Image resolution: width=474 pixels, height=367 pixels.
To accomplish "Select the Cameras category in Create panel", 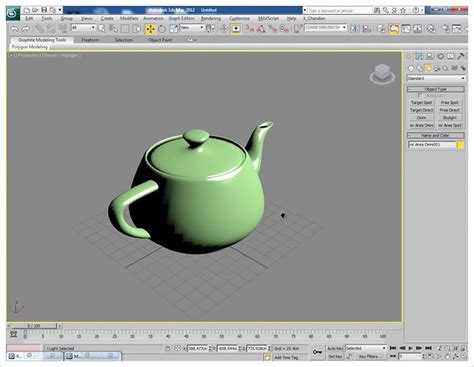I will pyautogui.click(x=437, y=68).
